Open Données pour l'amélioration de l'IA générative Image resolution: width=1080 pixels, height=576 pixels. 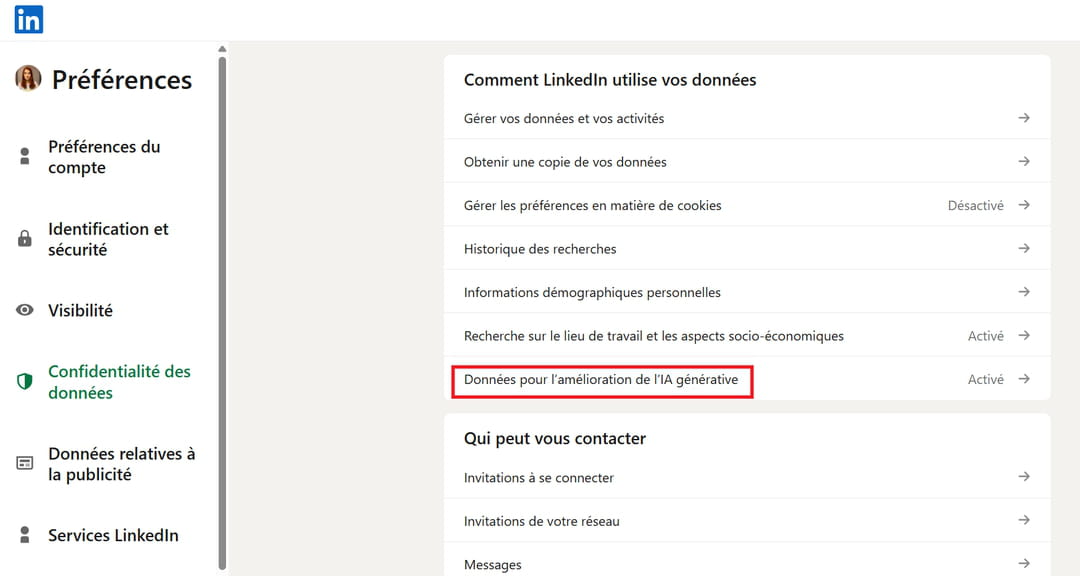601,380
